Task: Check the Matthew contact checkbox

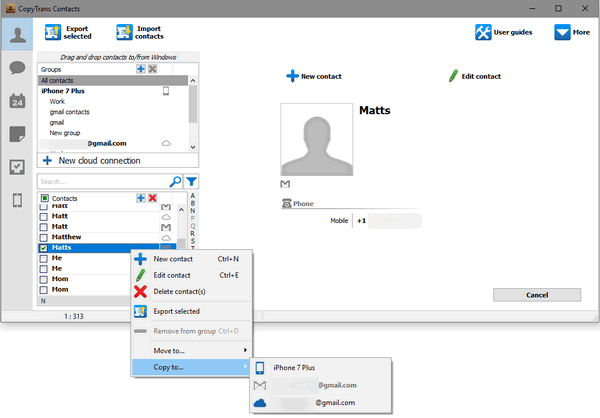Action: [44, 237]
